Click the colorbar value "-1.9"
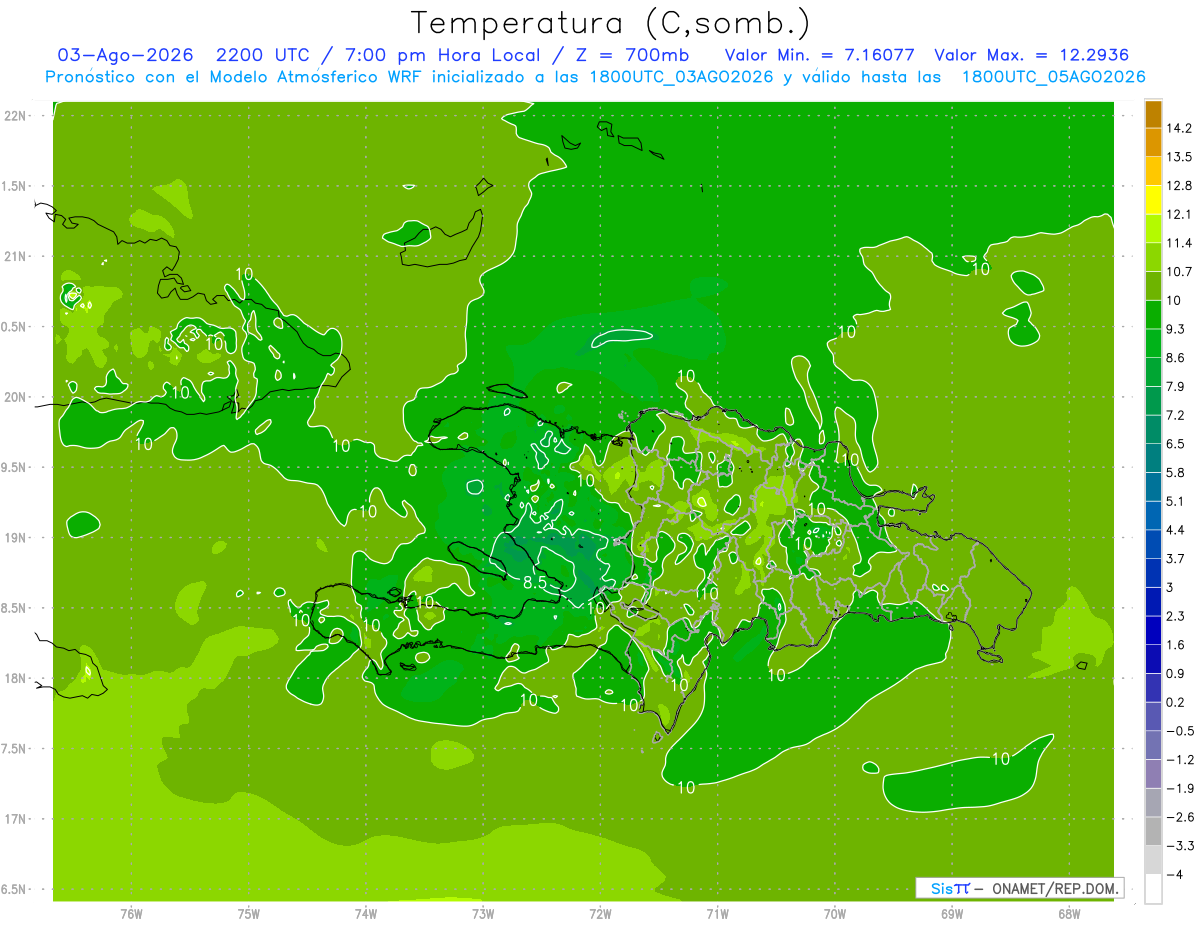The width and height of the screenshot is (1200, 927). [1179, 788]
